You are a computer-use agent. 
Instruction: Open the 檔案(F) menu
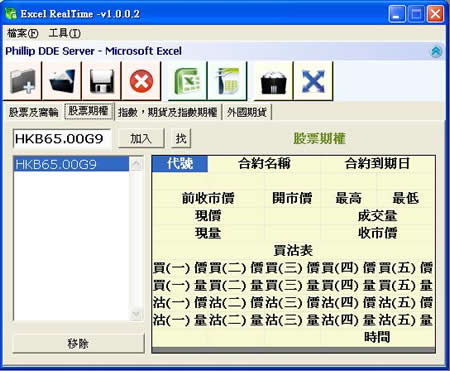click(23, 33)
